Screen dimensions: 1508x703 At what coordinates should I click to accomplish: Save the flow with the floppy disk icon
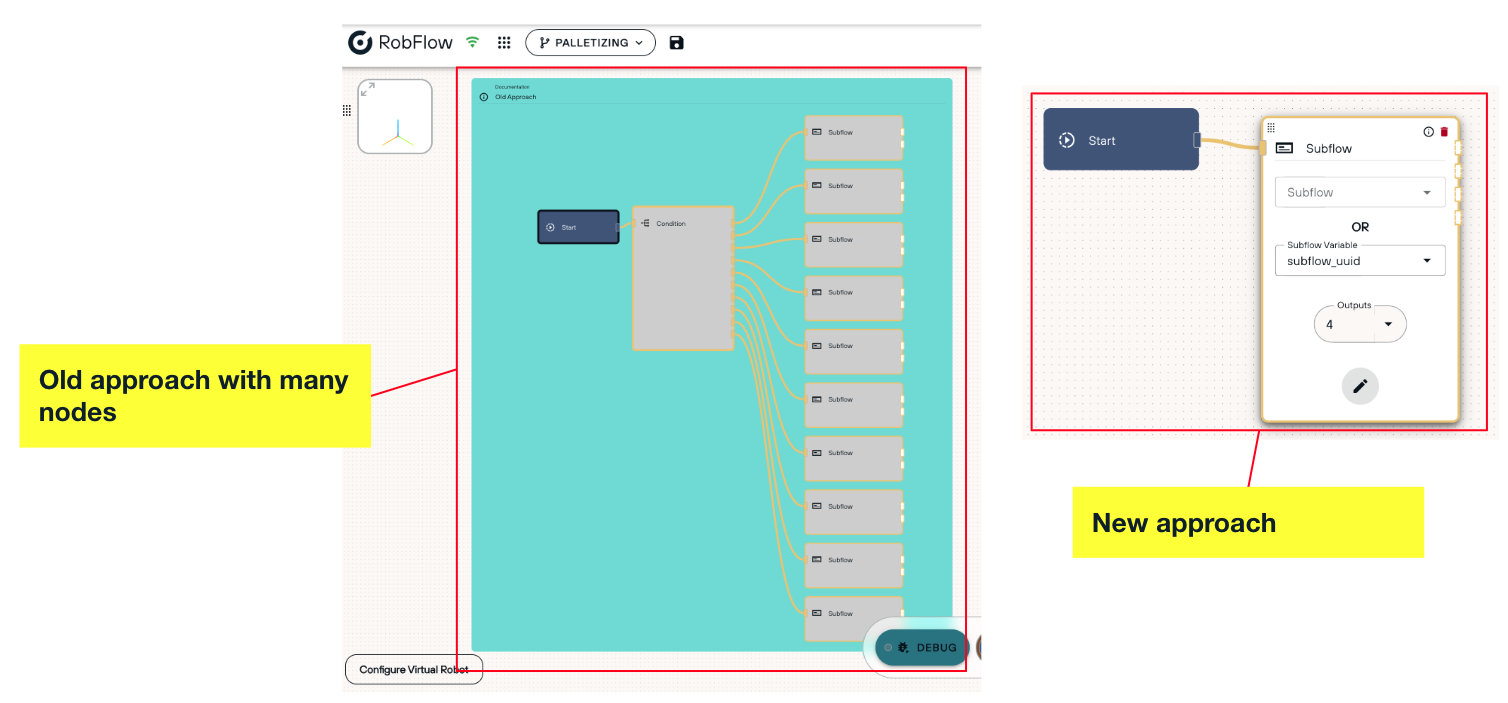677,42
